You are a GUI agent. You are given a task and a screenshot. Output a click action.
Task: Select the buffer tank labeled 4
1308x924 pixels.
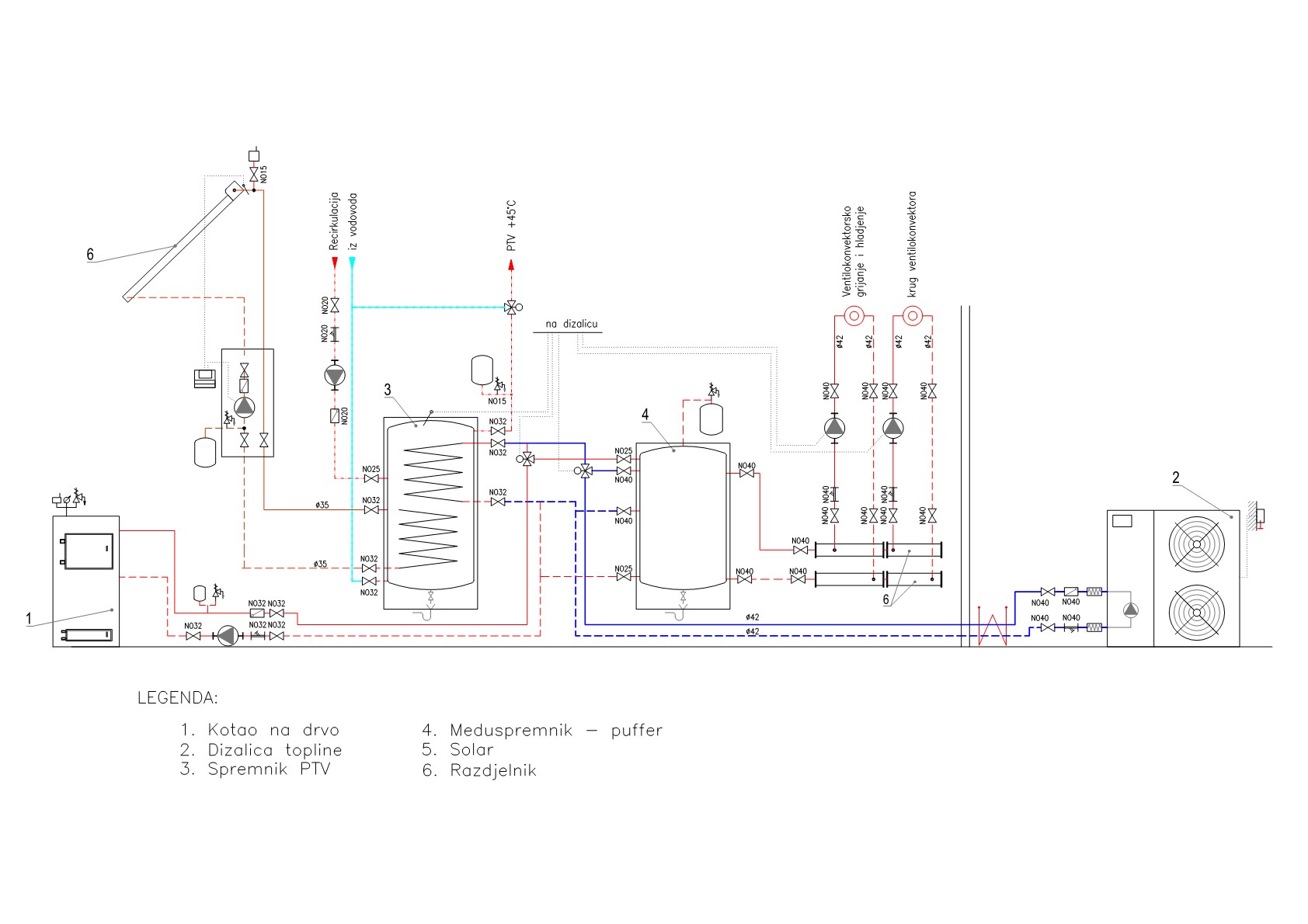682,526
